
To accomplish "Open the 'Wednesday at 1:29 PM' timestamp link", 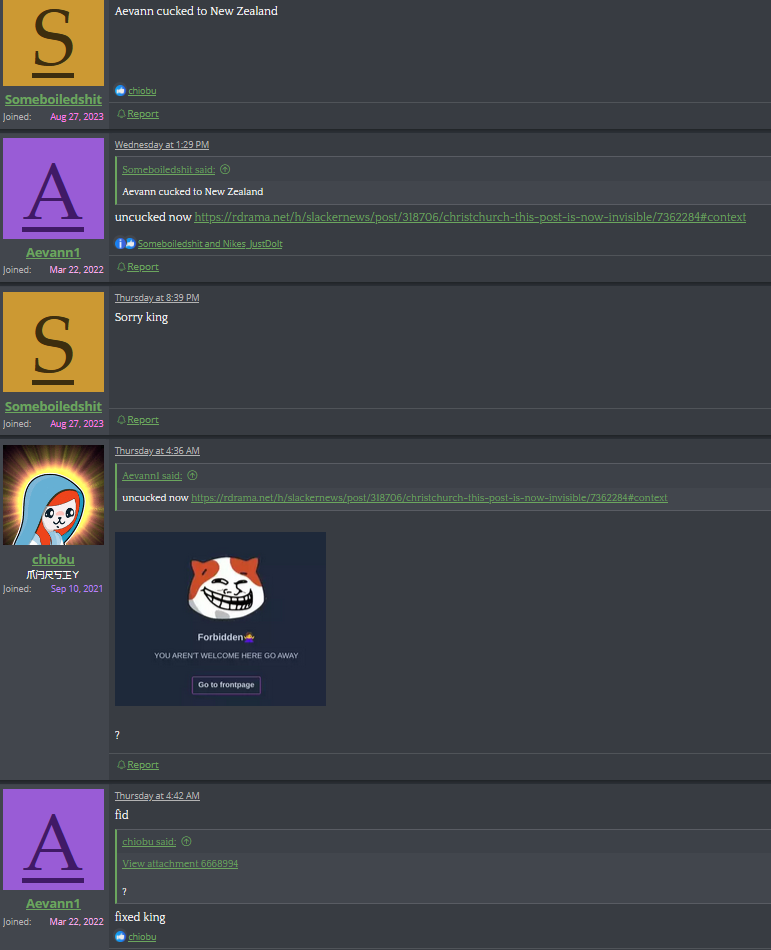I will point(162,145).
